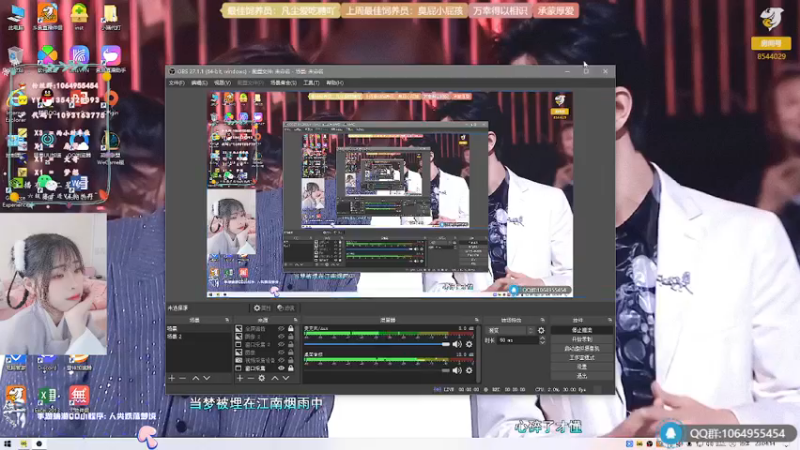Decrease the transition duration with the down arrow
Viewport: 800px width, 450px height.
542,342
